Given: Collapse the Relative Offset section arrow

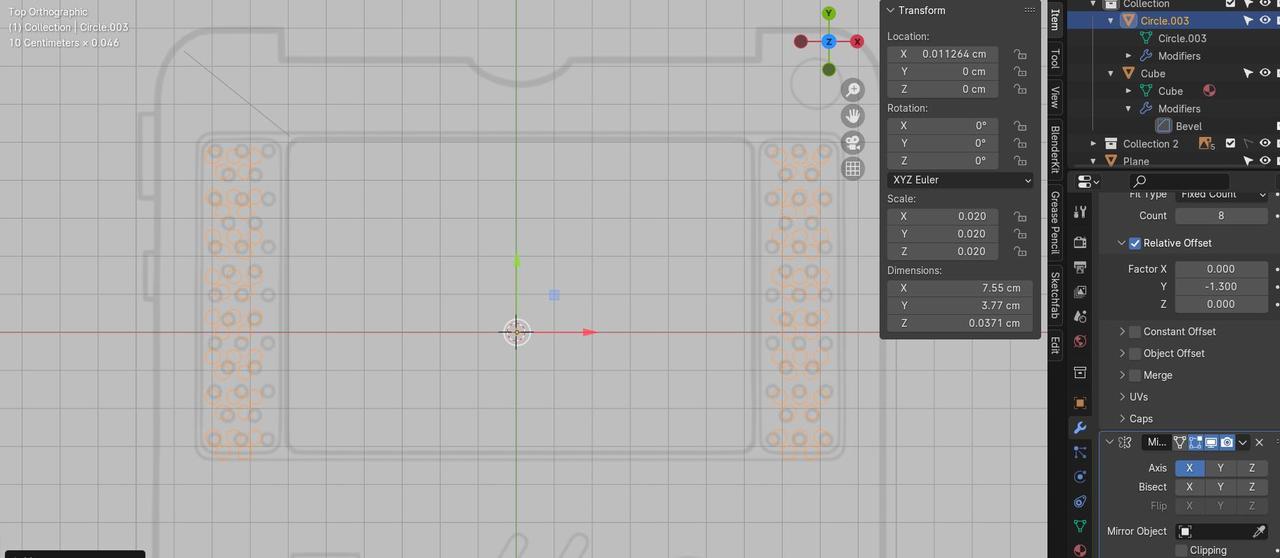Looking at the screenshot, I should [1121, 243].
